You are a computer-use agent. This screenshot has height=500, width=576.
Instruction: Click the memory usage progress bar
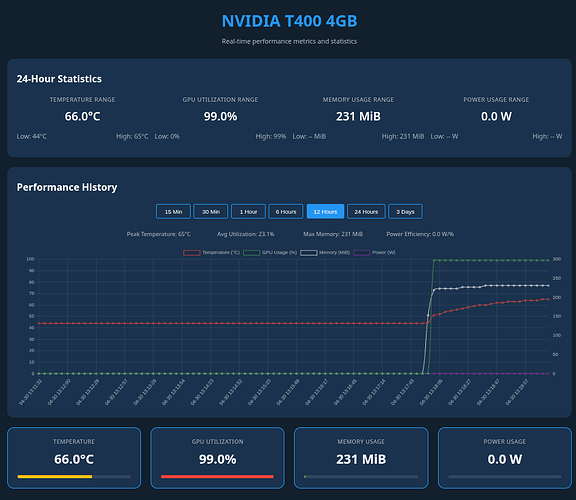(x=361, y=476)
